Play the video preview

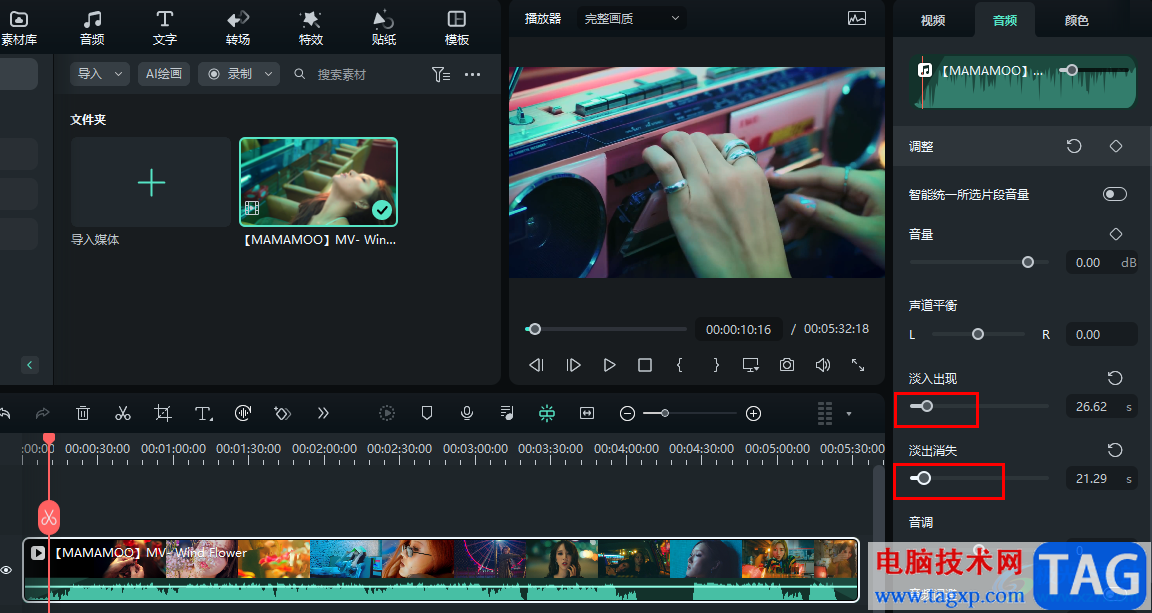609,365
